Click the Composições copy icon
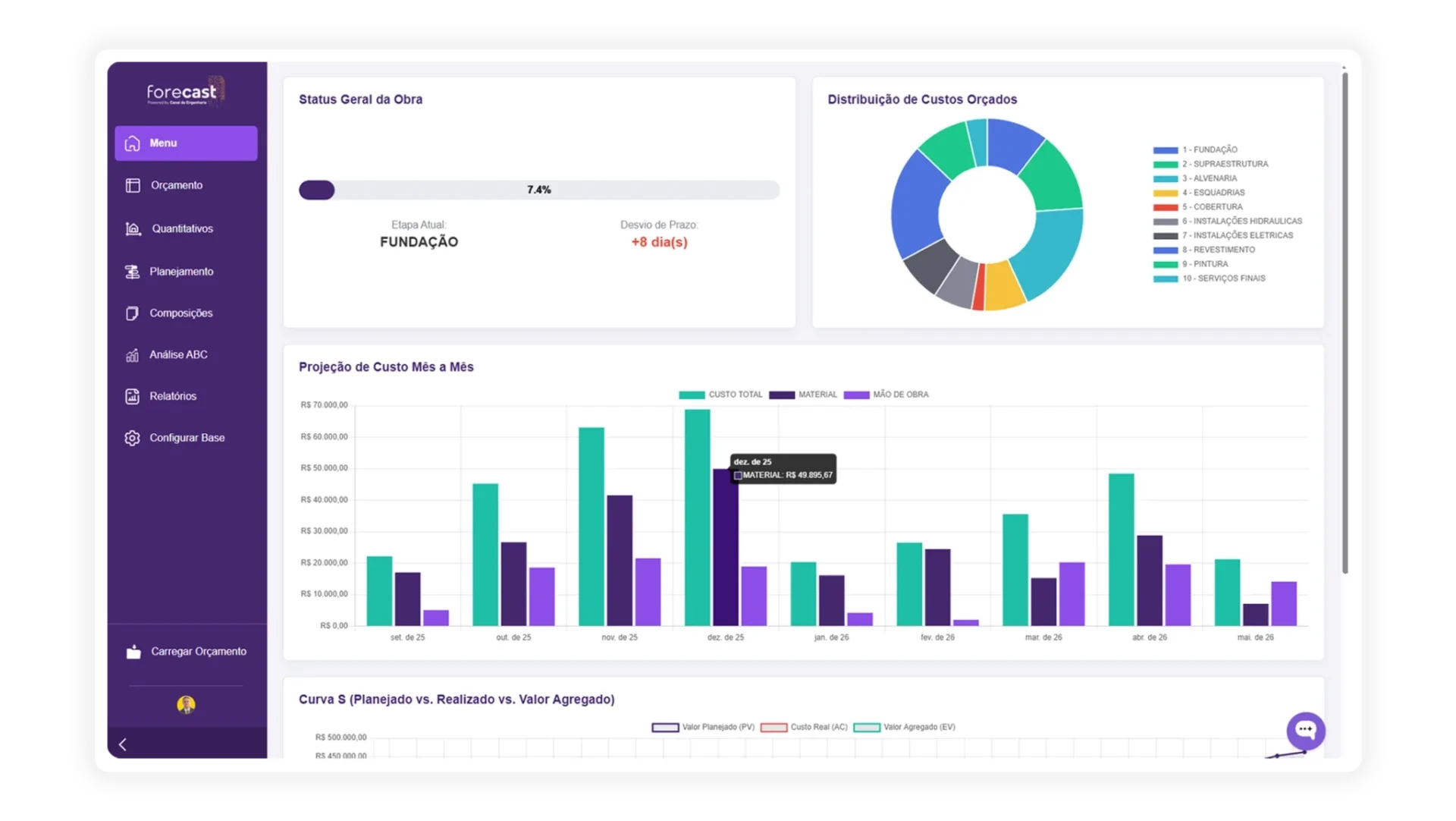 pyautogui.click(x=133, y=313)
